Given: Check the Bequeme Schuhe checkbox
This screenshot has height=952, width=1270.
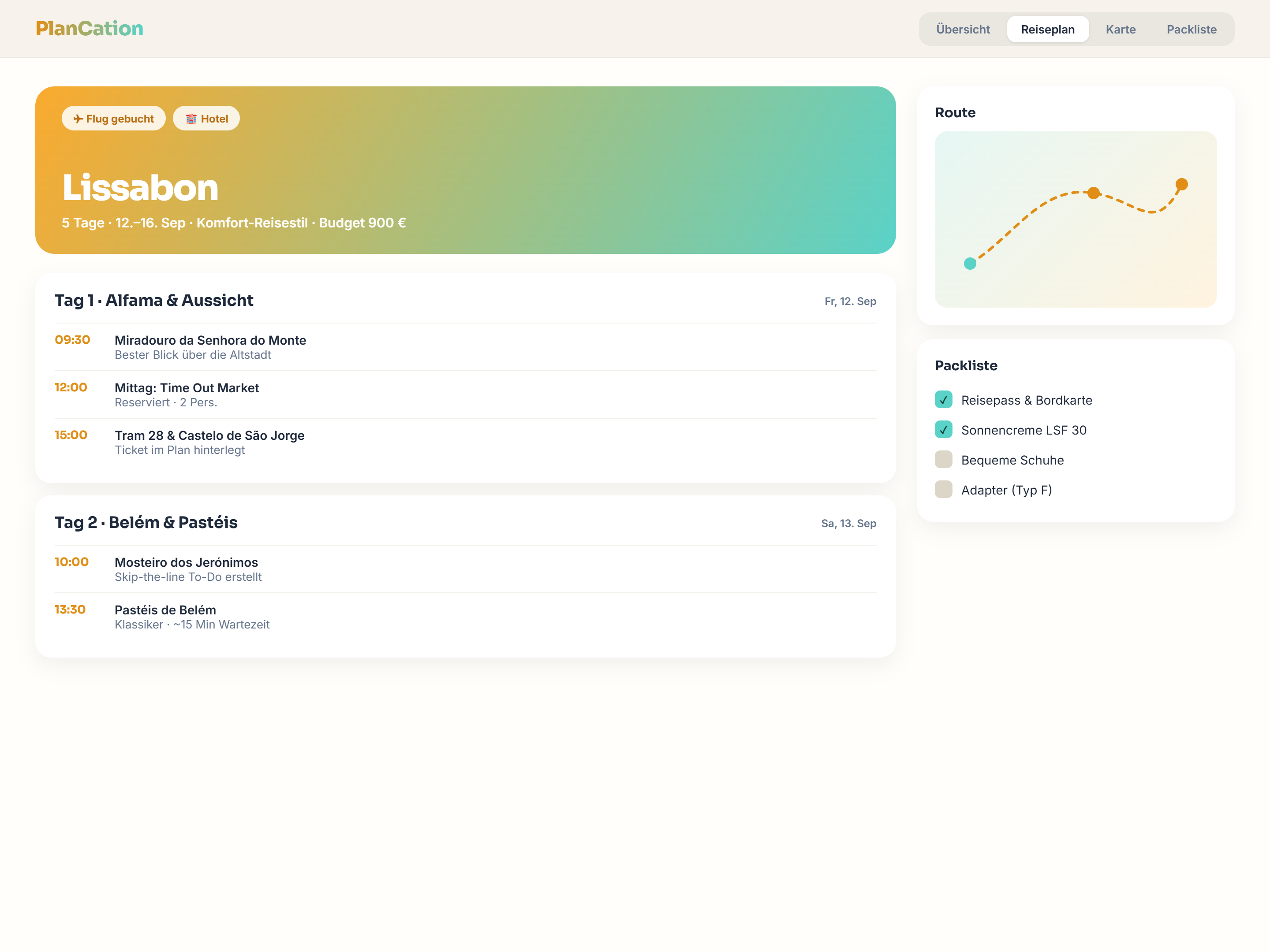Looking at the screenshot, I should 943,460.
